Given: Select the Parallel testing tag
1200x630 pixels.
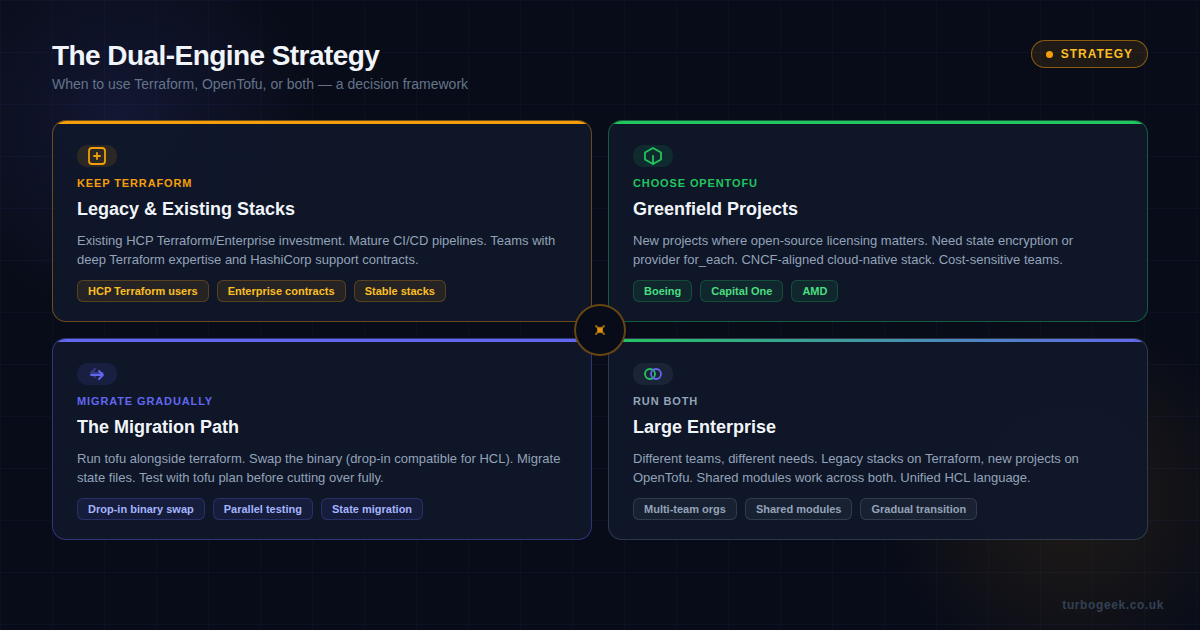Looking at the screenshot, I should (262, 509).
